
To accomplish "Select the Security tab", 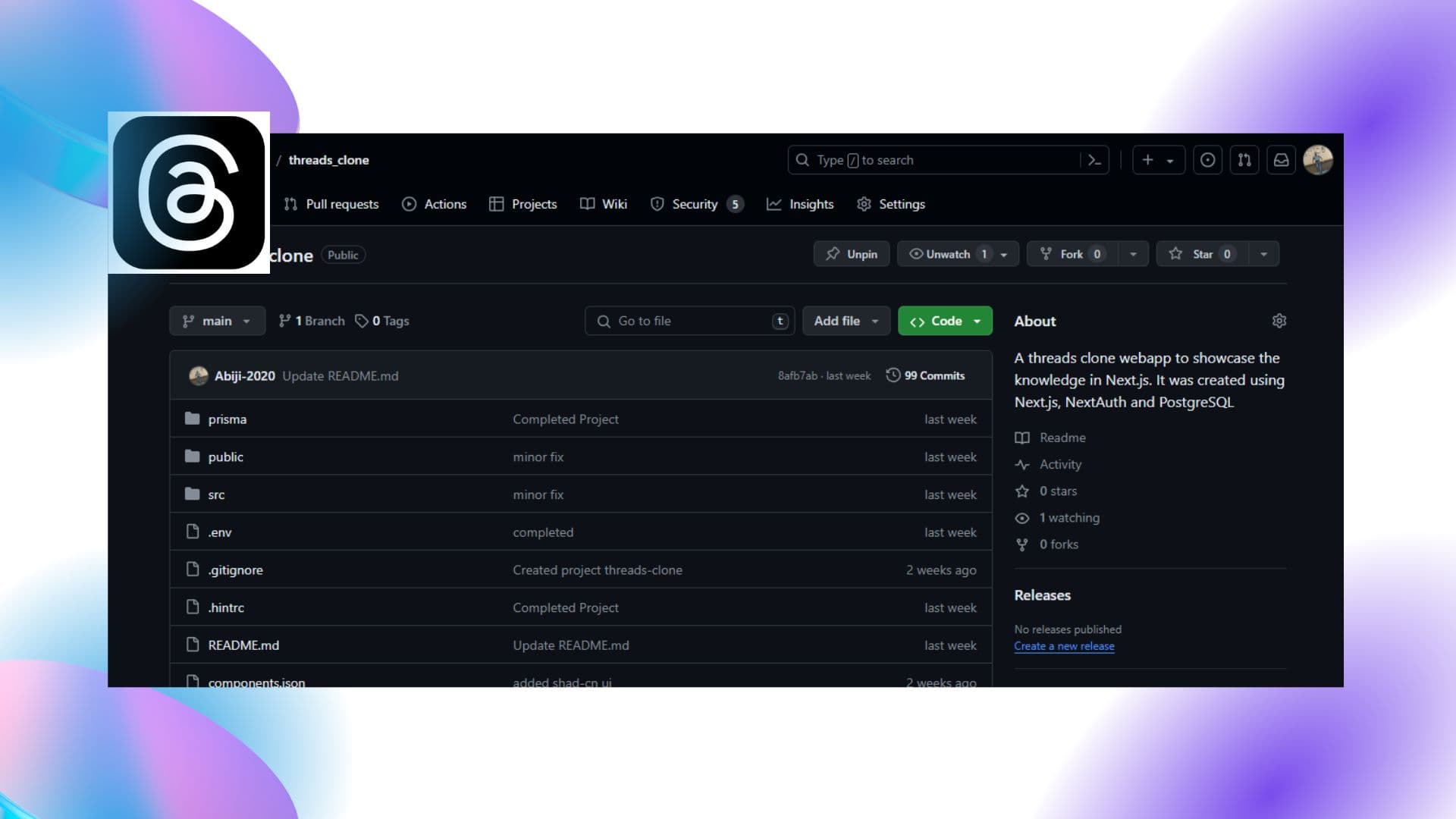I will click(x=695, y=203).
